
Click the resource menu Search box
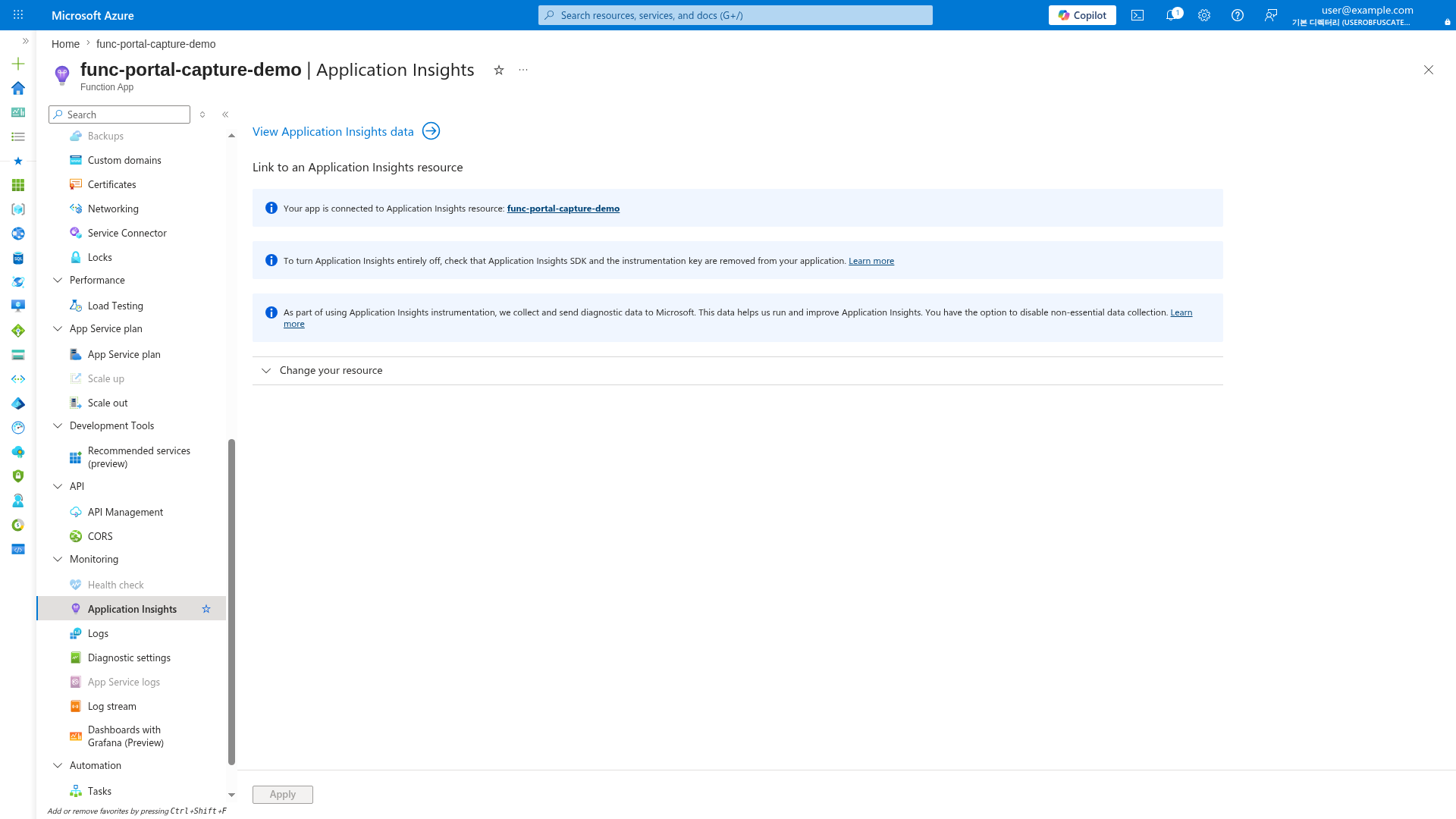[119, 115]
